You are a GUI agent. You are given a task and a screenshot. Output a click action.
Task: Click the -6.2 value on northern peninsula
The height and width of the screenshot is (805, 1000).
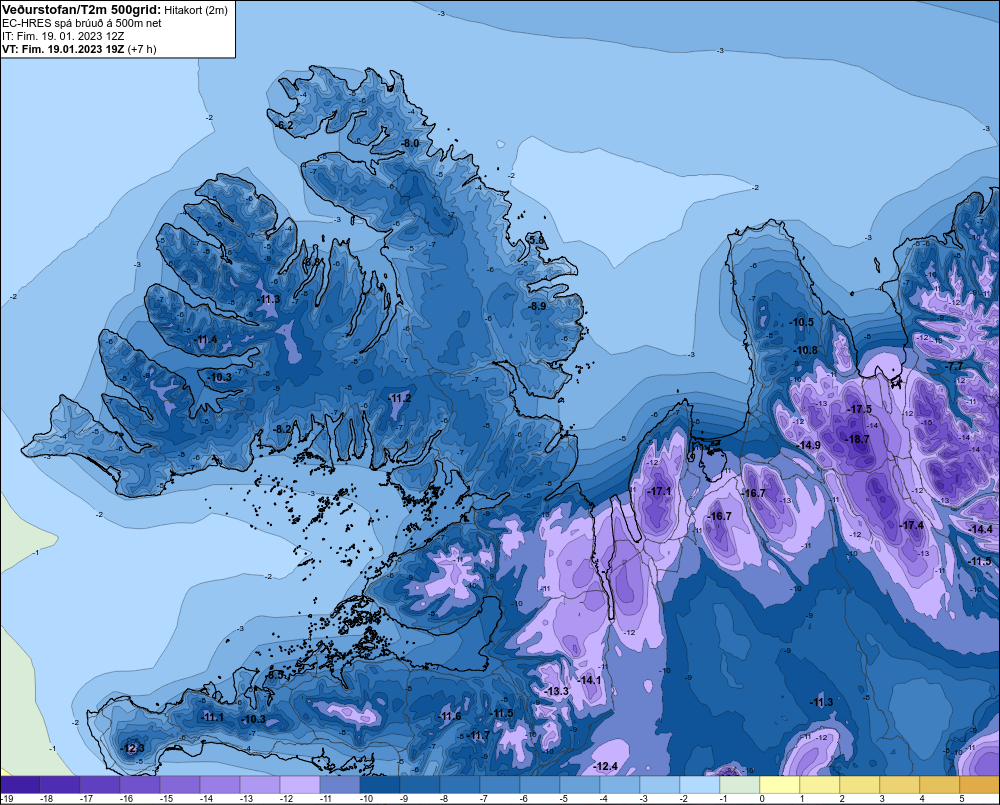283,125
